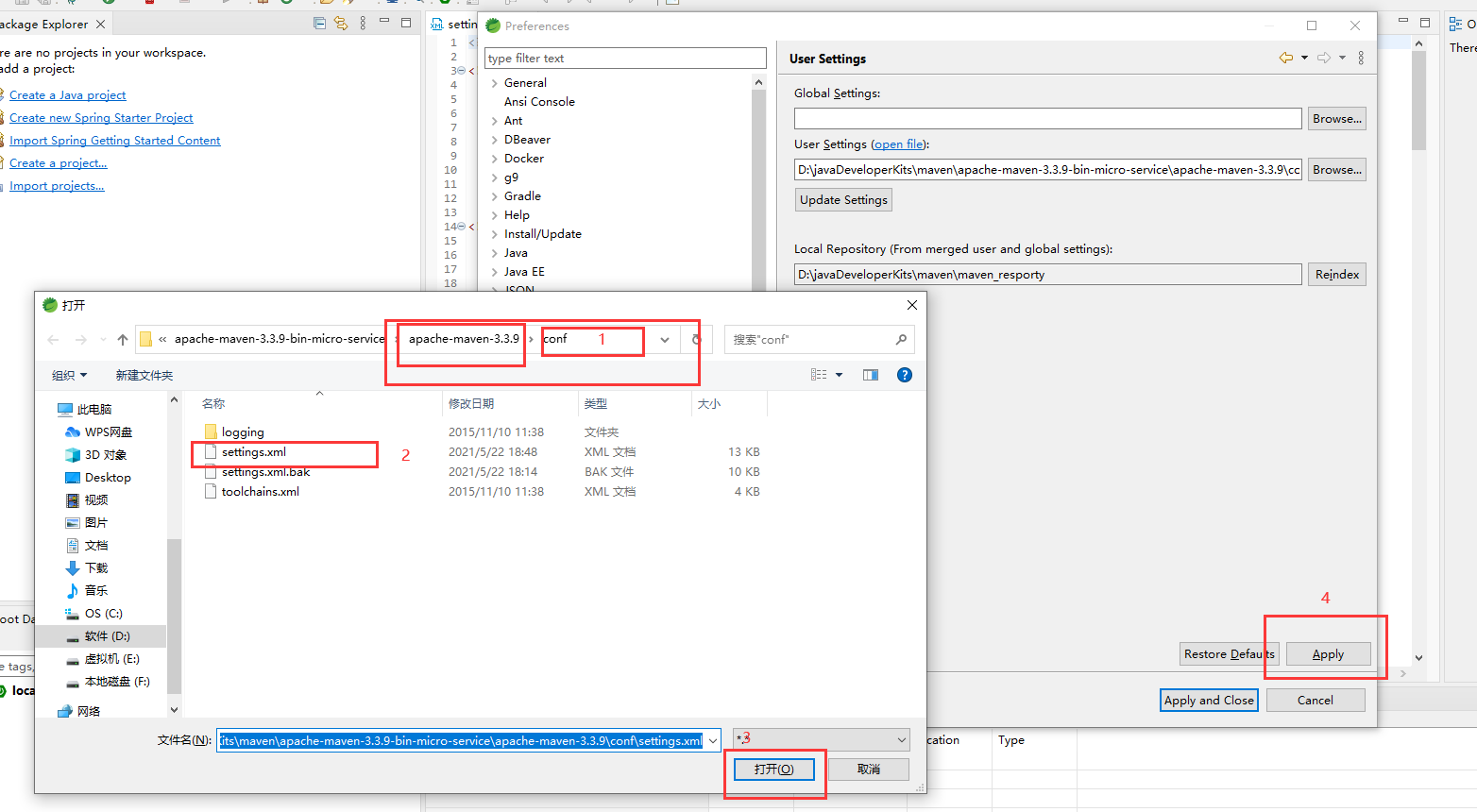Expand the 组织 dropdown menu
The height and width of the screenshot is (812, 1477).
pyautogui.click(x=69, y=374)
